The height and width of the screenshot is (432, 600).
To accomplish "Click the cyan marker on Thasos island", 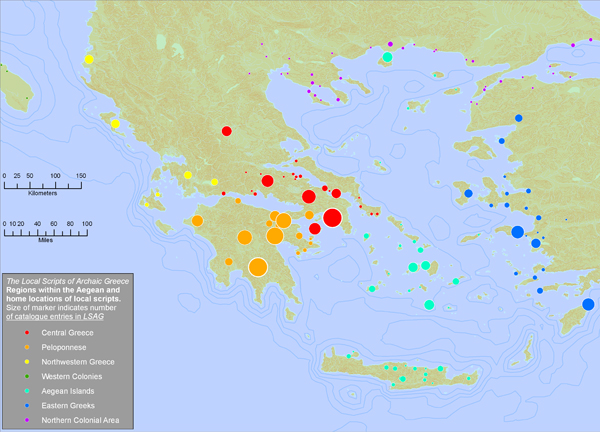I will (x=388, y=57).
